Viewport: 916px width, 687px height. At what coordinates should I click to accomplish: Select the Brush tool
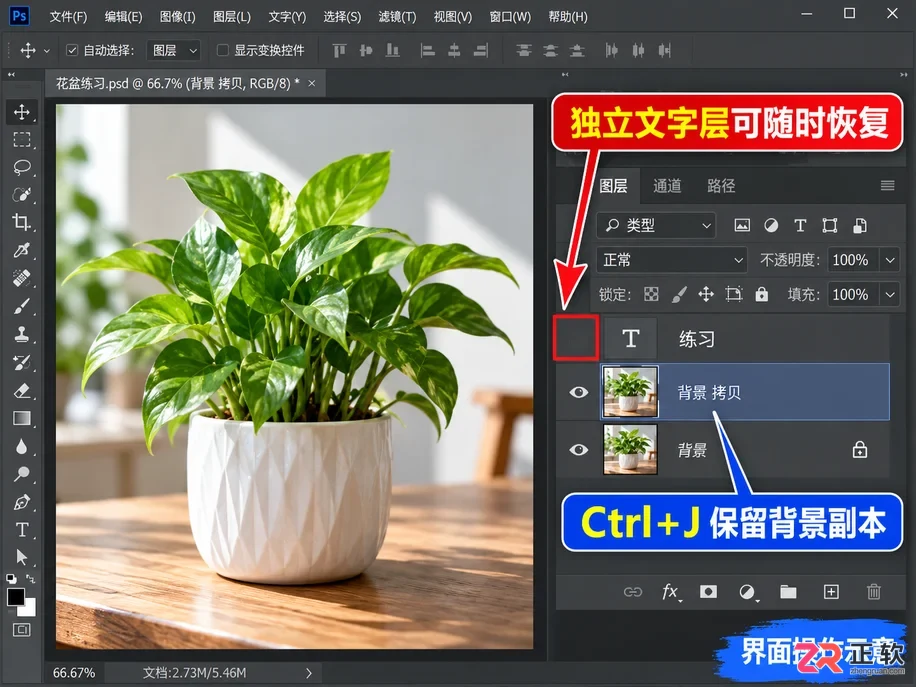click(x=22, y=306)
